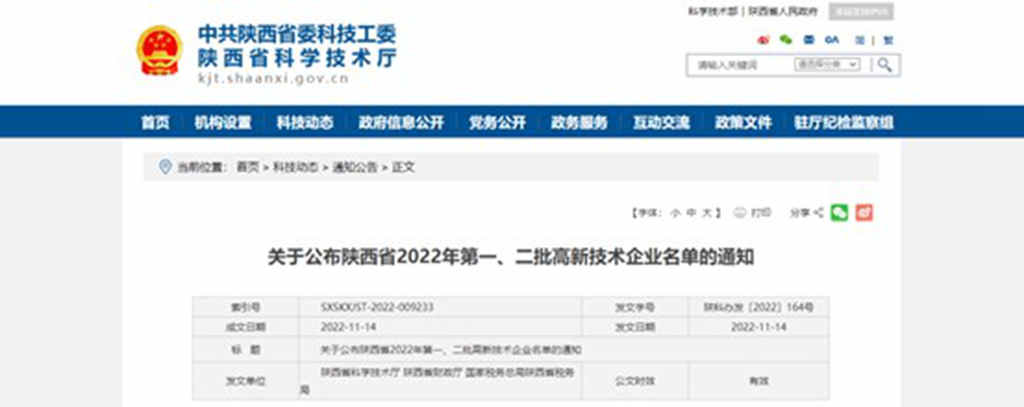The image size is (1024, 407).
Task: Click the 发文单位 issuing departments text
Action: click(439, 382)
